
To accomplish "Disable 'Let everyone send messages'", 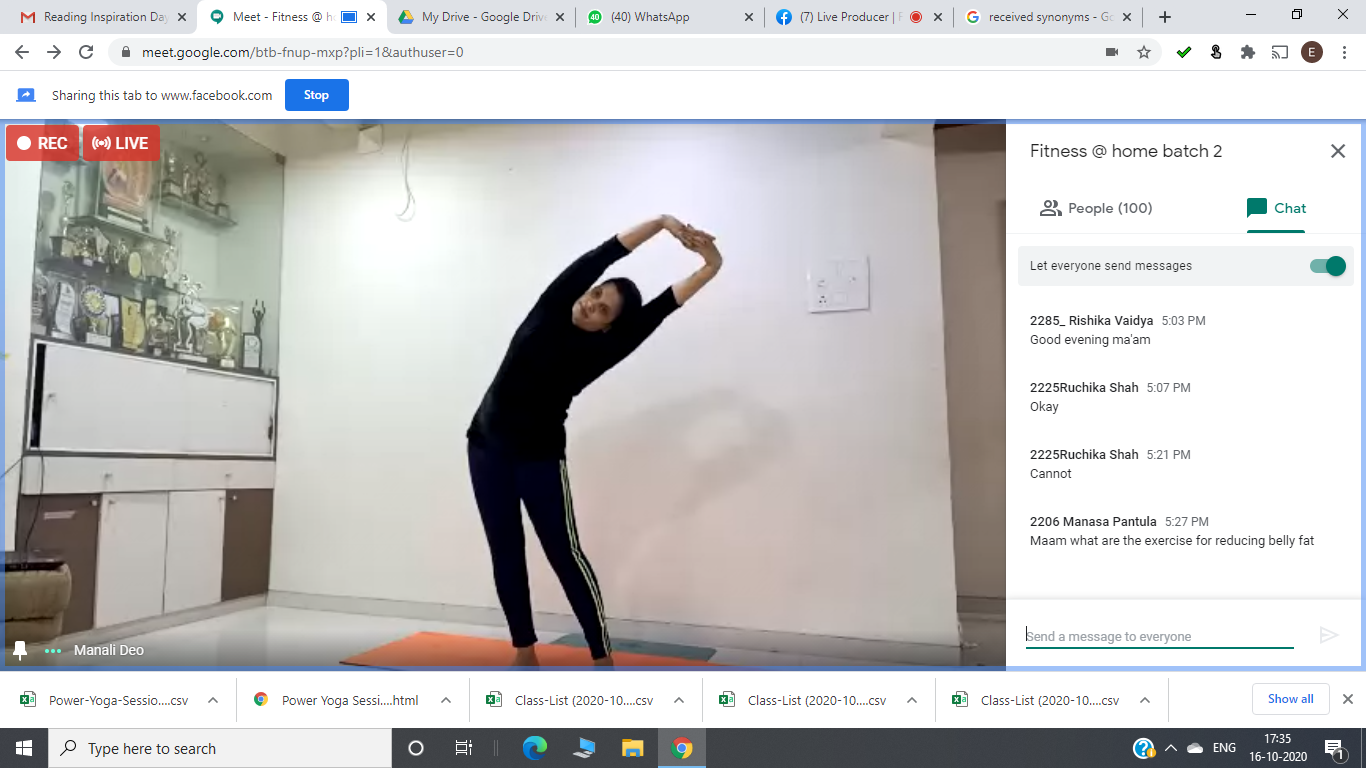I will (x=1327, y=266).
